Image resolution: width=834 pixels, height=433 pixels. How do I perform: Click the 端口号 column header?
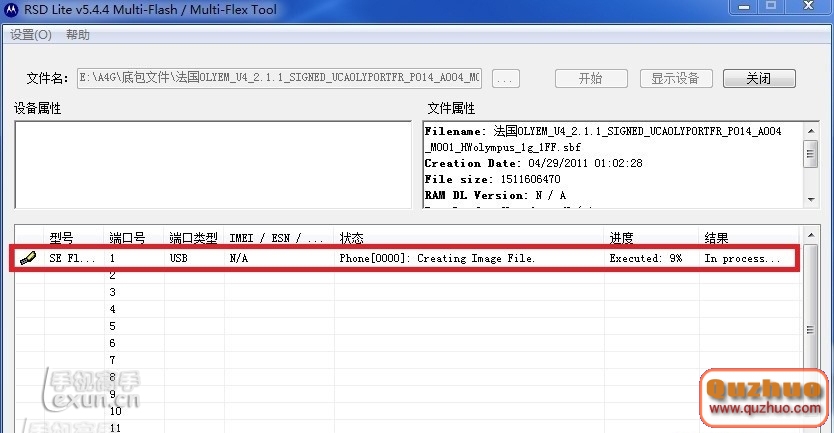pos(134,238)
